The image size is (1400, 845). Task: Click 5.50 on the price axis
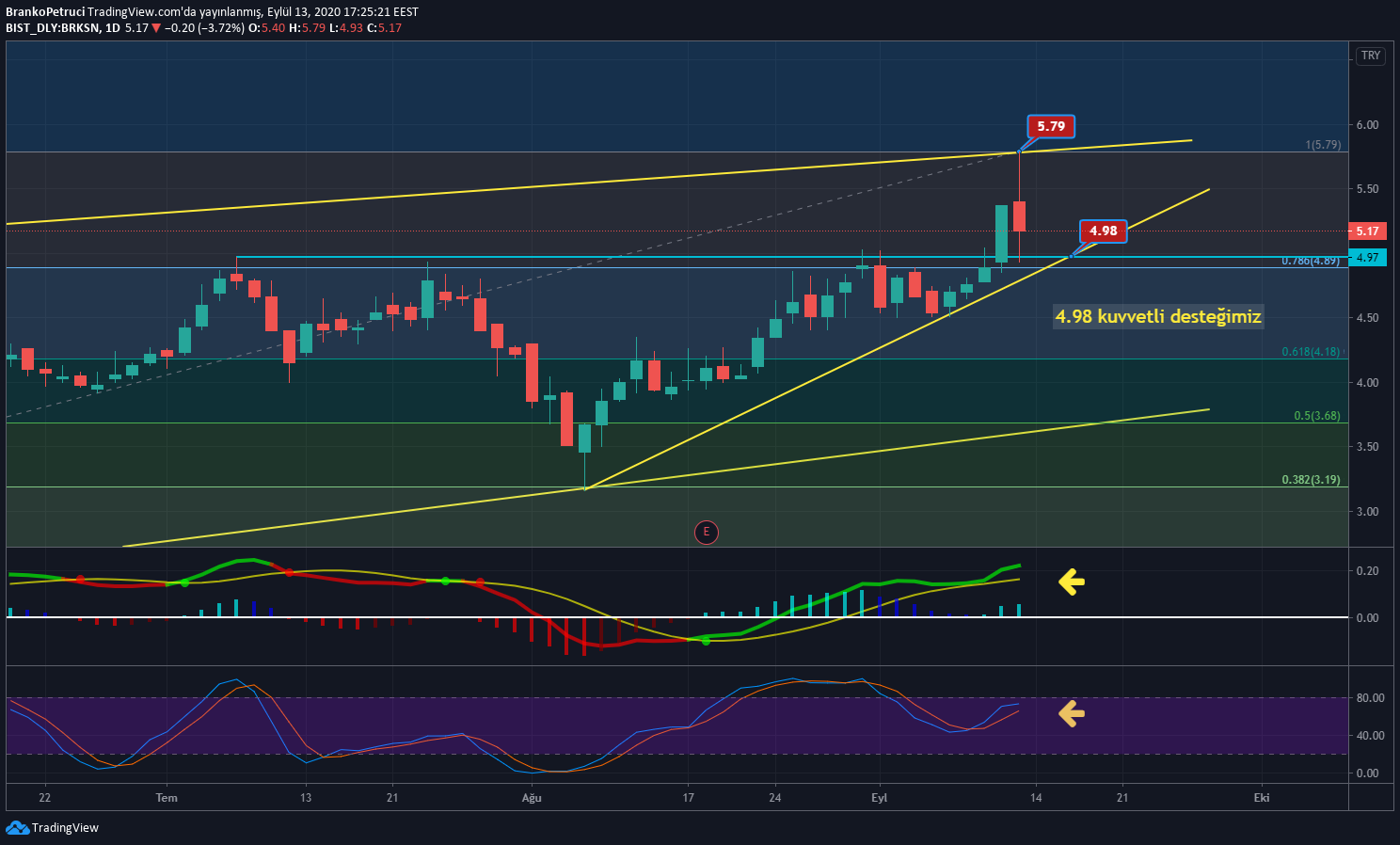tap(1367, 189)
